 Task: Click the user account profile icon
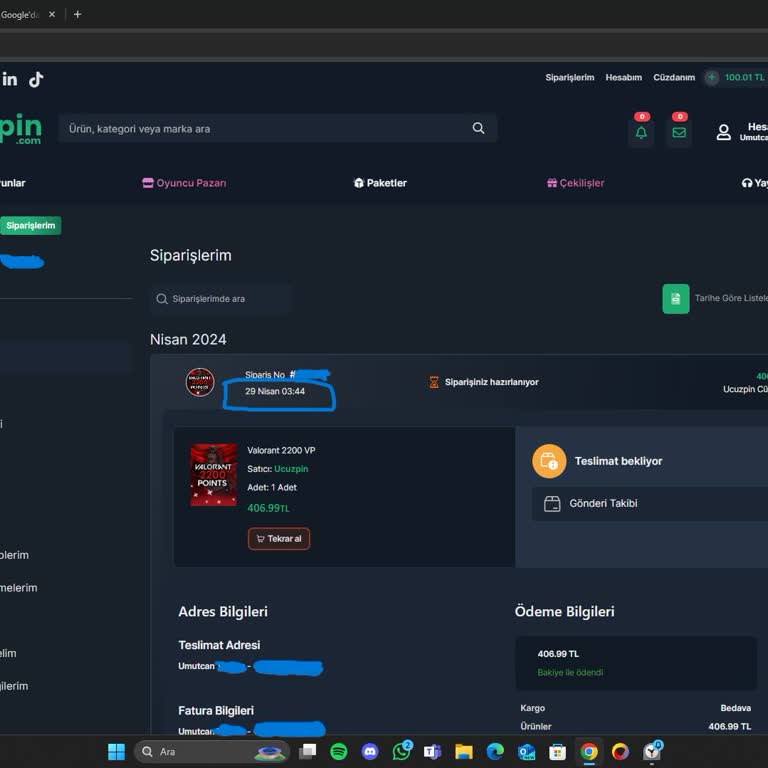click(x=724, y=132)
